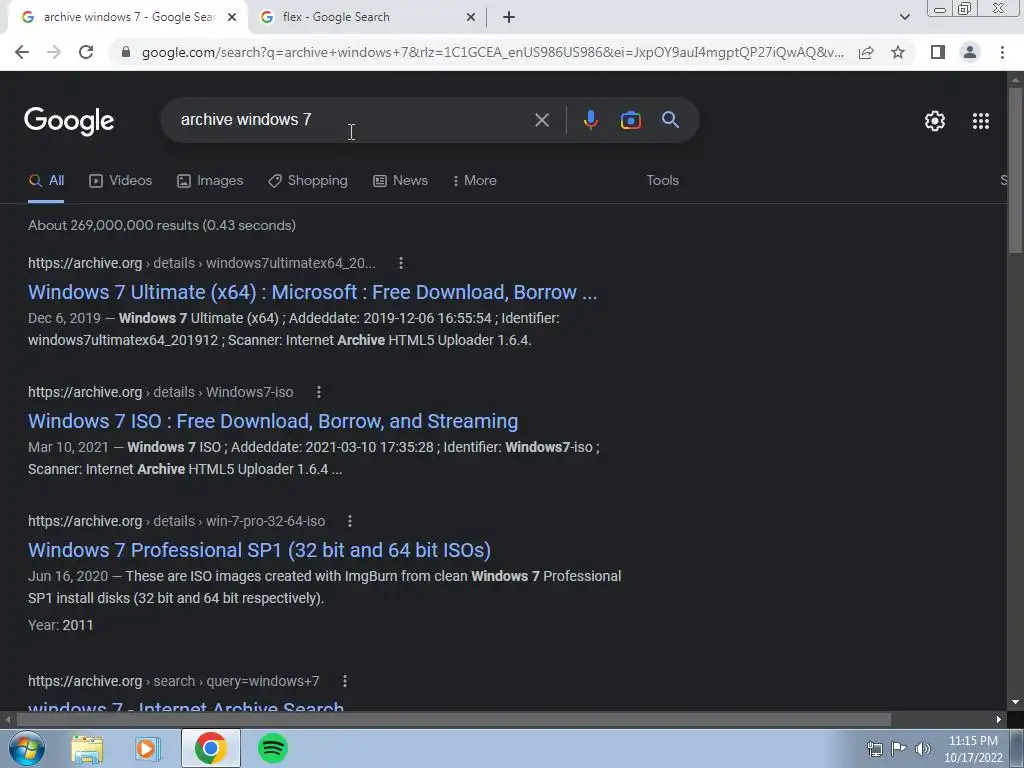Share this page using address bar icon
The width and height of the screenshot is (1024, 768).
coord(866,52)
